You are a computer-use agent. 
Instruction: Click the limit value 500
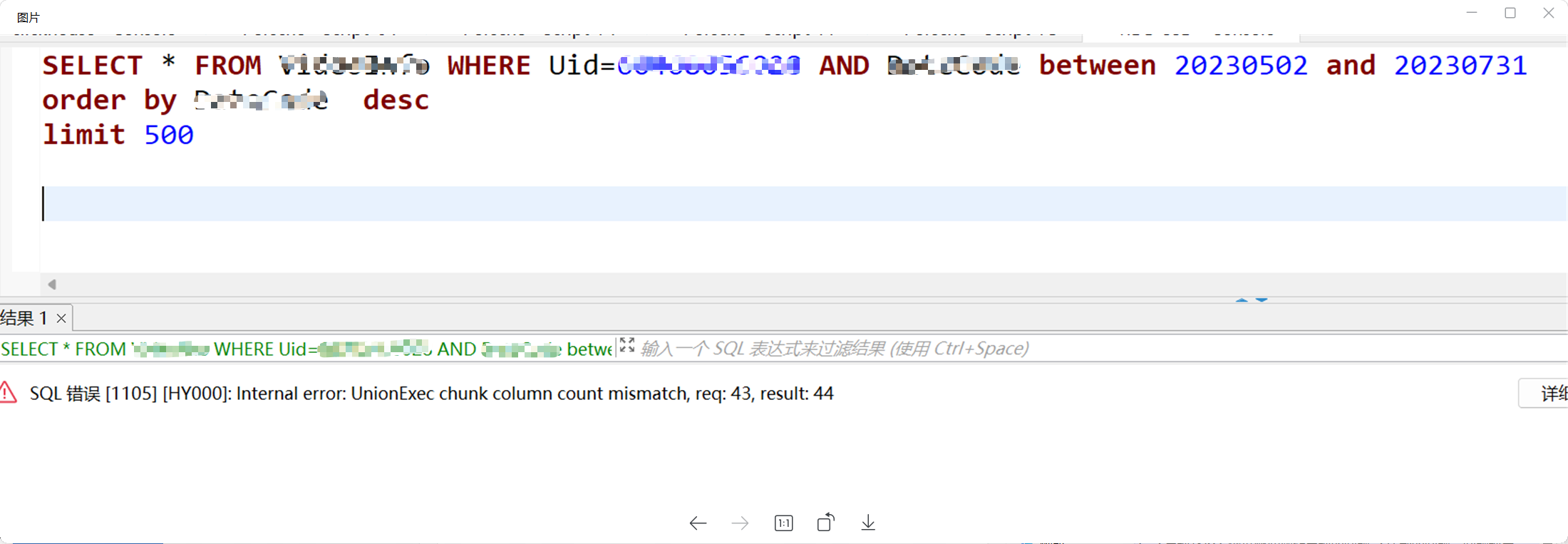pyautogui.click(x=169, y=135)
